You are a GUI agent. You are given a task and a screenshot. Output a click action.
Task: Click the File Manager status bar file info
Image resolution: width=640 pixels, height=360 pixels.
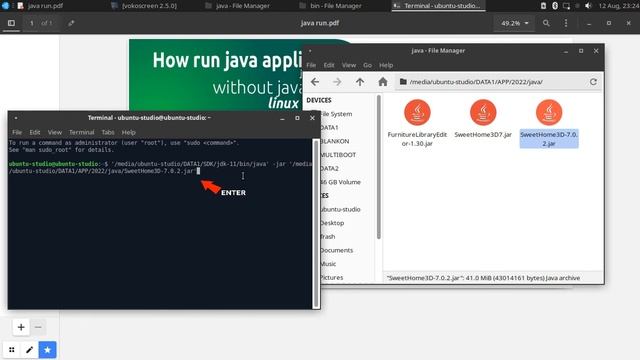483,278
